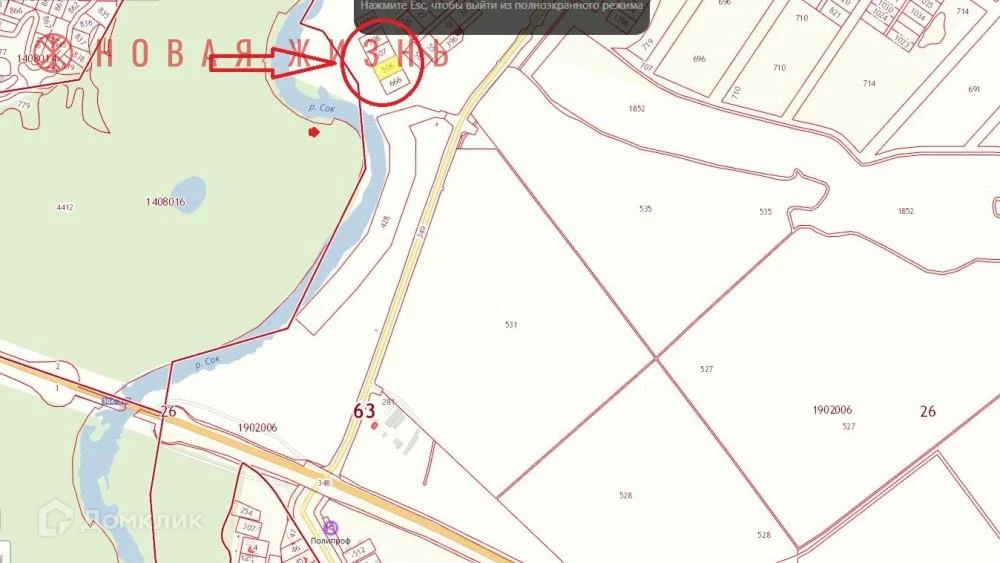This screenshot has width=1000, height=563.
Task: Select parcel 691 at the right edge
Action: [974, 89]
